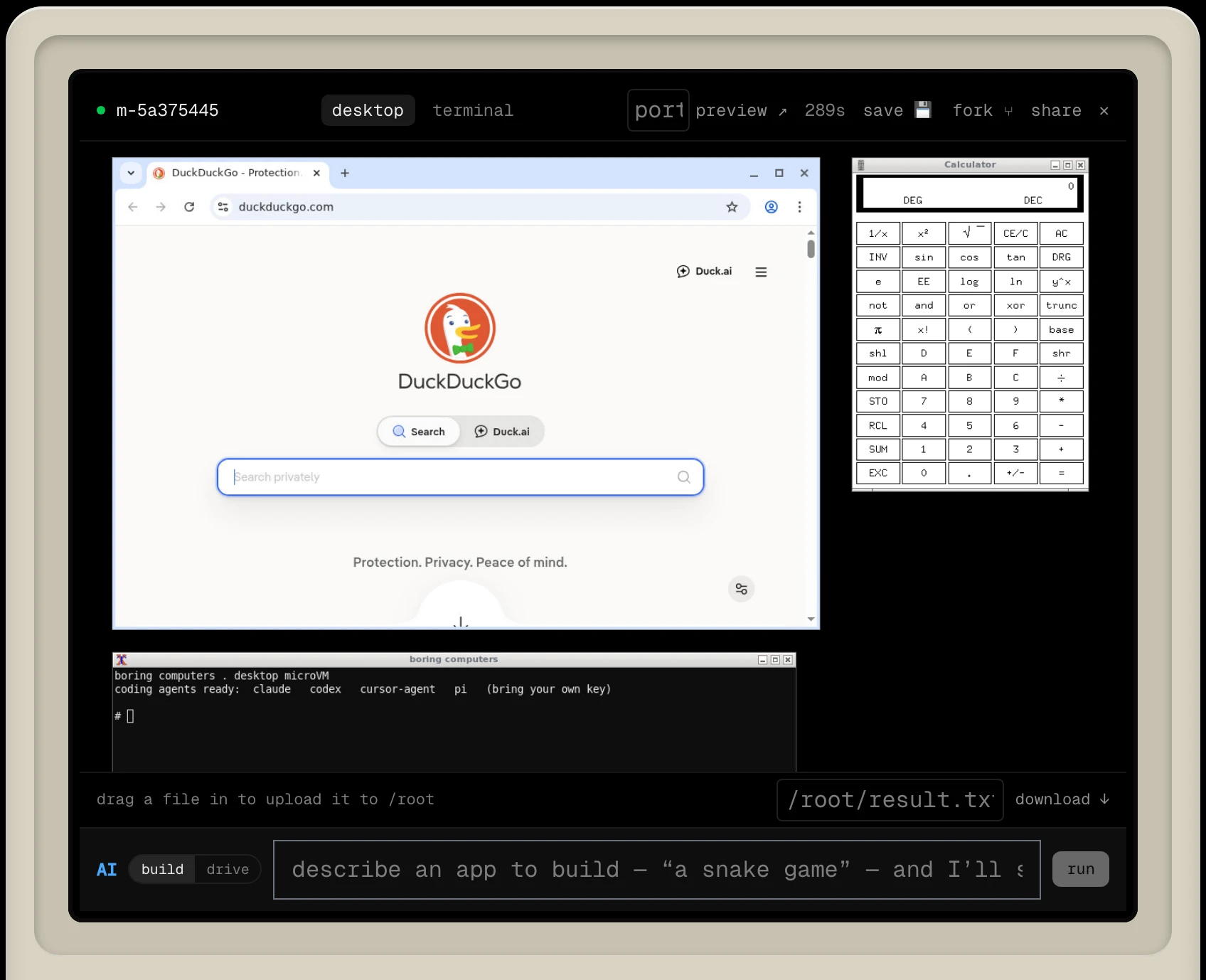The width and height of the screenshot is (1206, 980).
Task: Share this machine
Action: 1056,110
